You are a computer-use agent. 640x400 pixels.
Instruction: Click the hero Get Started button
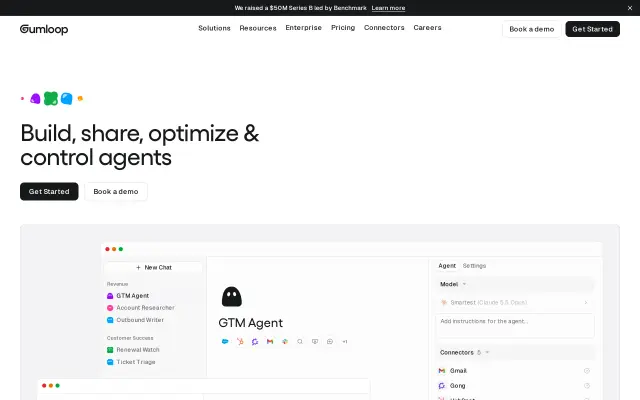coord(49,191)
